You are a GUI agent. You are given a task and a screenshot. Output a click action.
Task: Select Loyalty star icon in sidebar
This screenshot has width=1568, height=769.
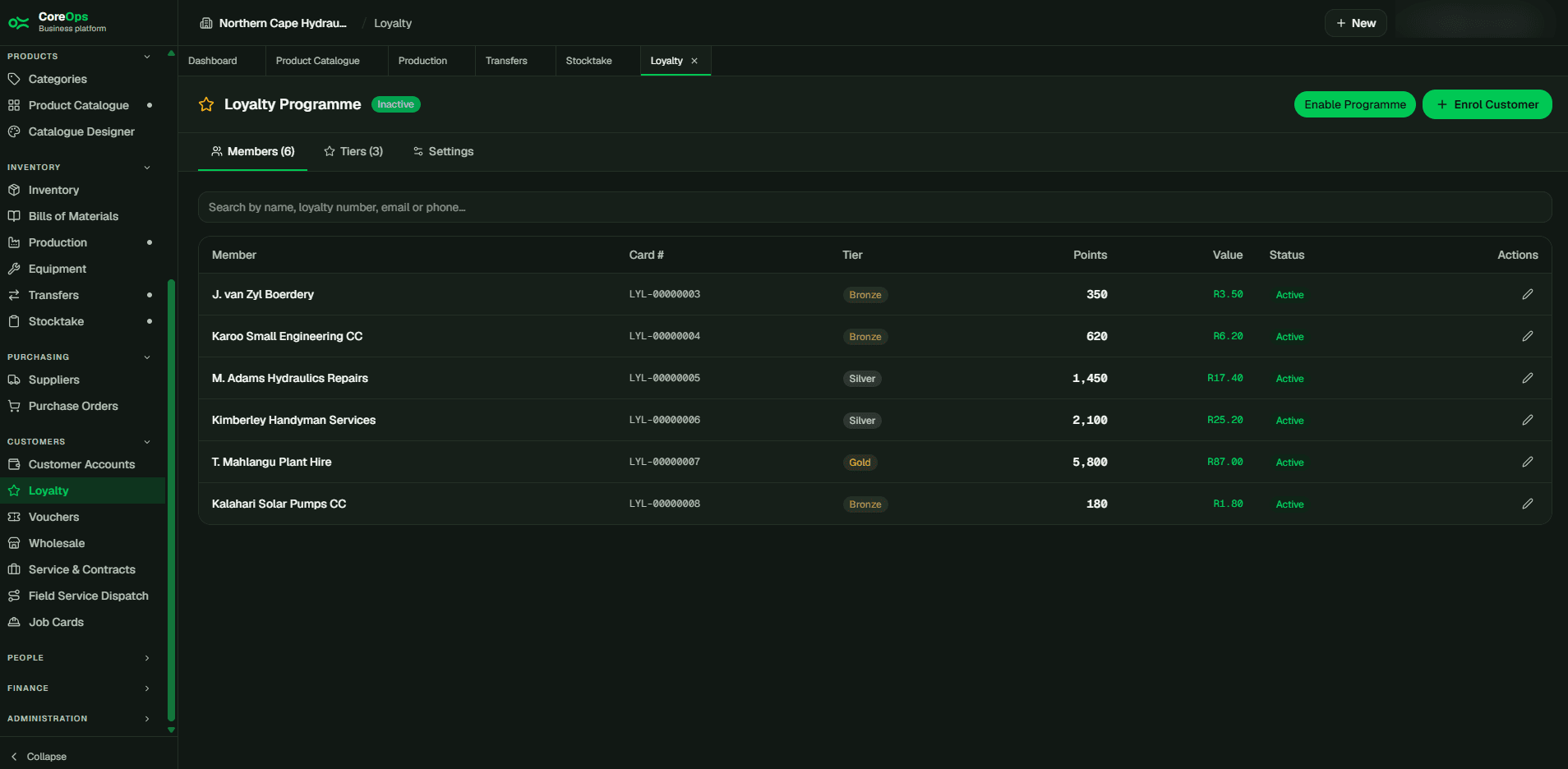coord(14,490)
